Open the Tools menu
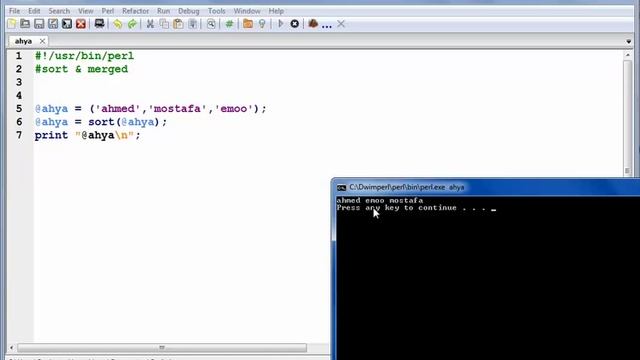Image resolution: width=640 pixels, height=360 pixels. point(216,11)
